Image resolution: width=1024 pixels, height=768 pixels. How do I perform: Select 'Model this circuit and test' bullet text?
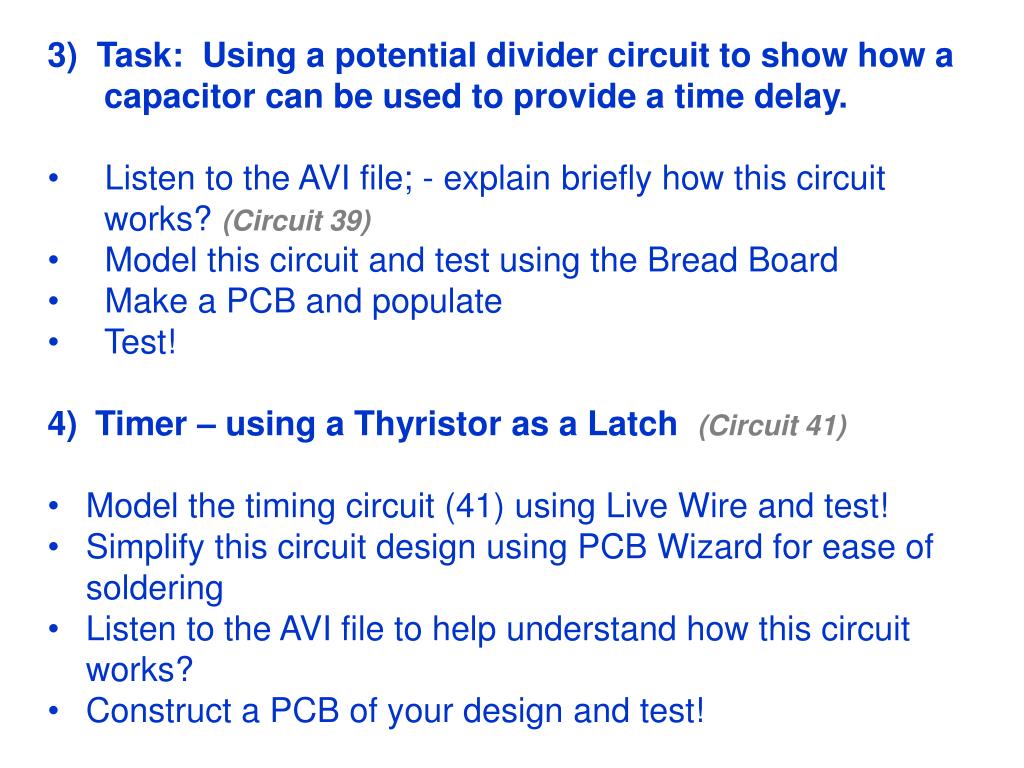pyautogui.click(x=471, y=261)
